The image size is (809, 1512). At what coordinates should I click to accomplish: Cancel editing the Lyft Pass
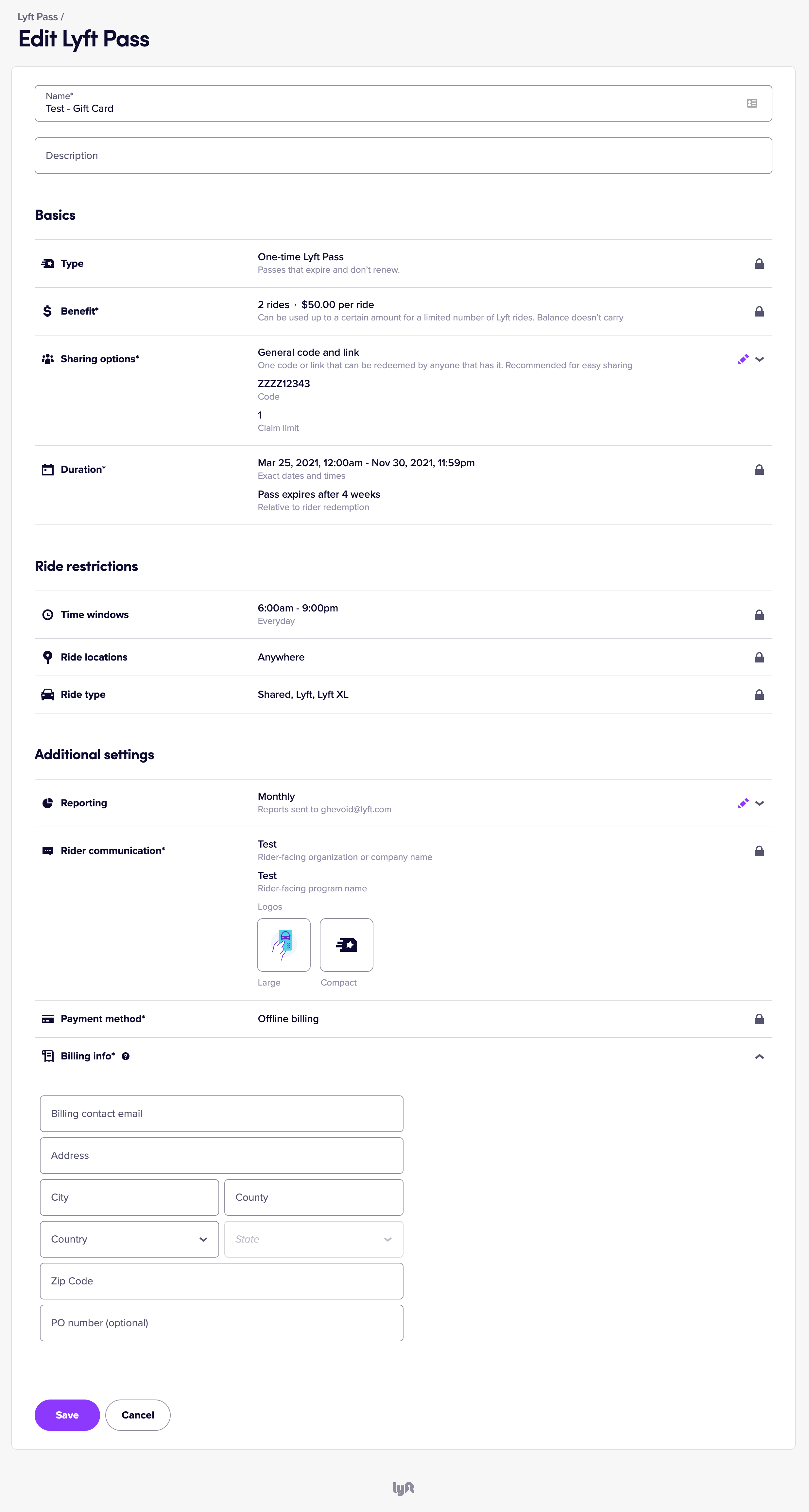tap(138, 1415)
